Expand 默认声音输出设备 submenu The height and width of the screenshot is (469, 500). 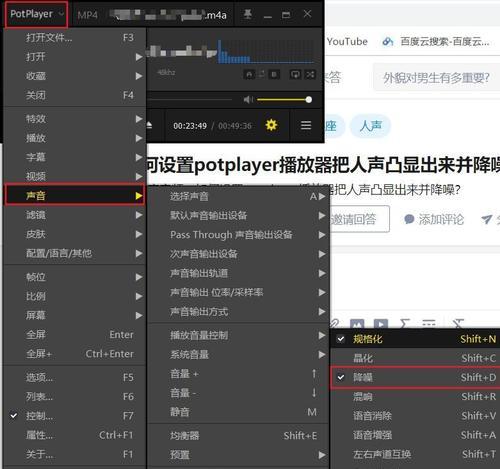click(x=238, y=215)
